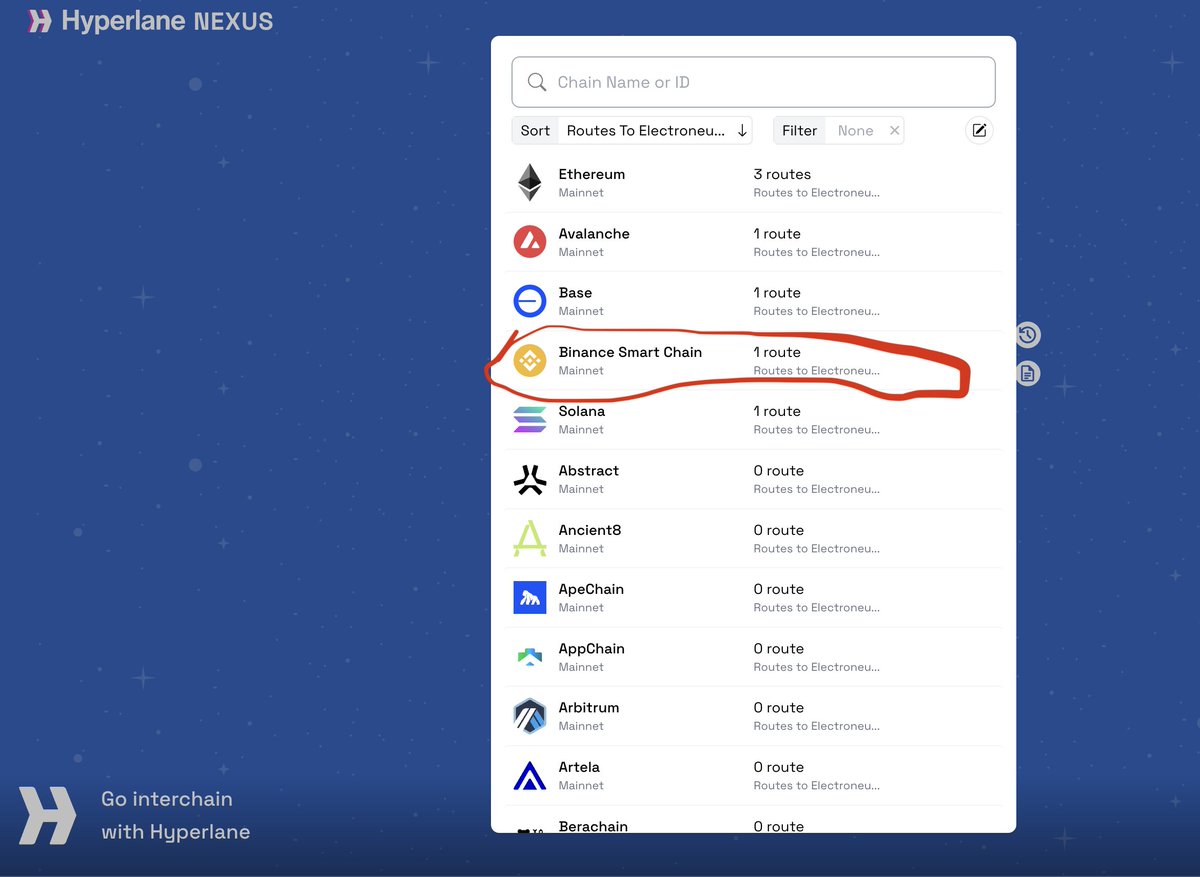Select the Solana row name
The image size is (1200, 877).
[x=581, y=411]
